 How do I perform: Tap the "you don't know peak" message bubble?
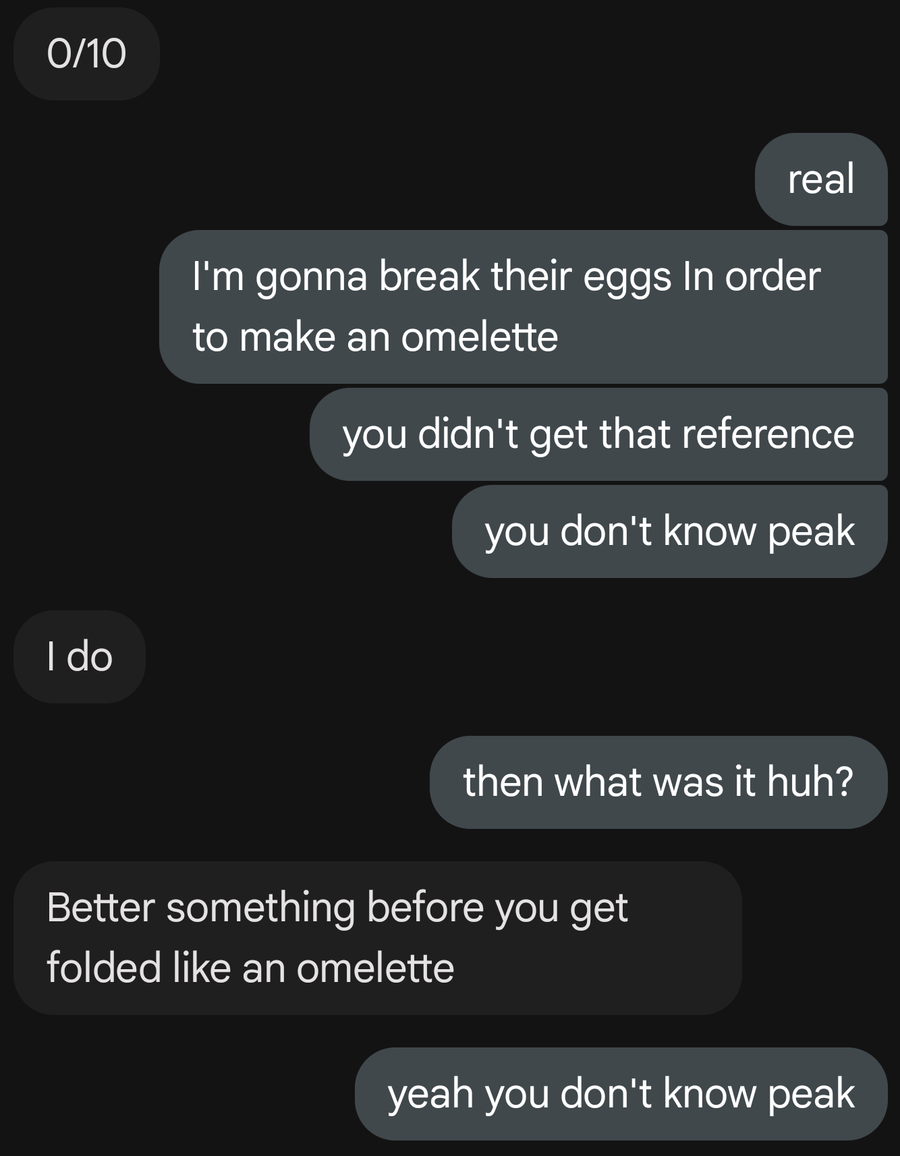pyautogui.click(x=669, y=532)
